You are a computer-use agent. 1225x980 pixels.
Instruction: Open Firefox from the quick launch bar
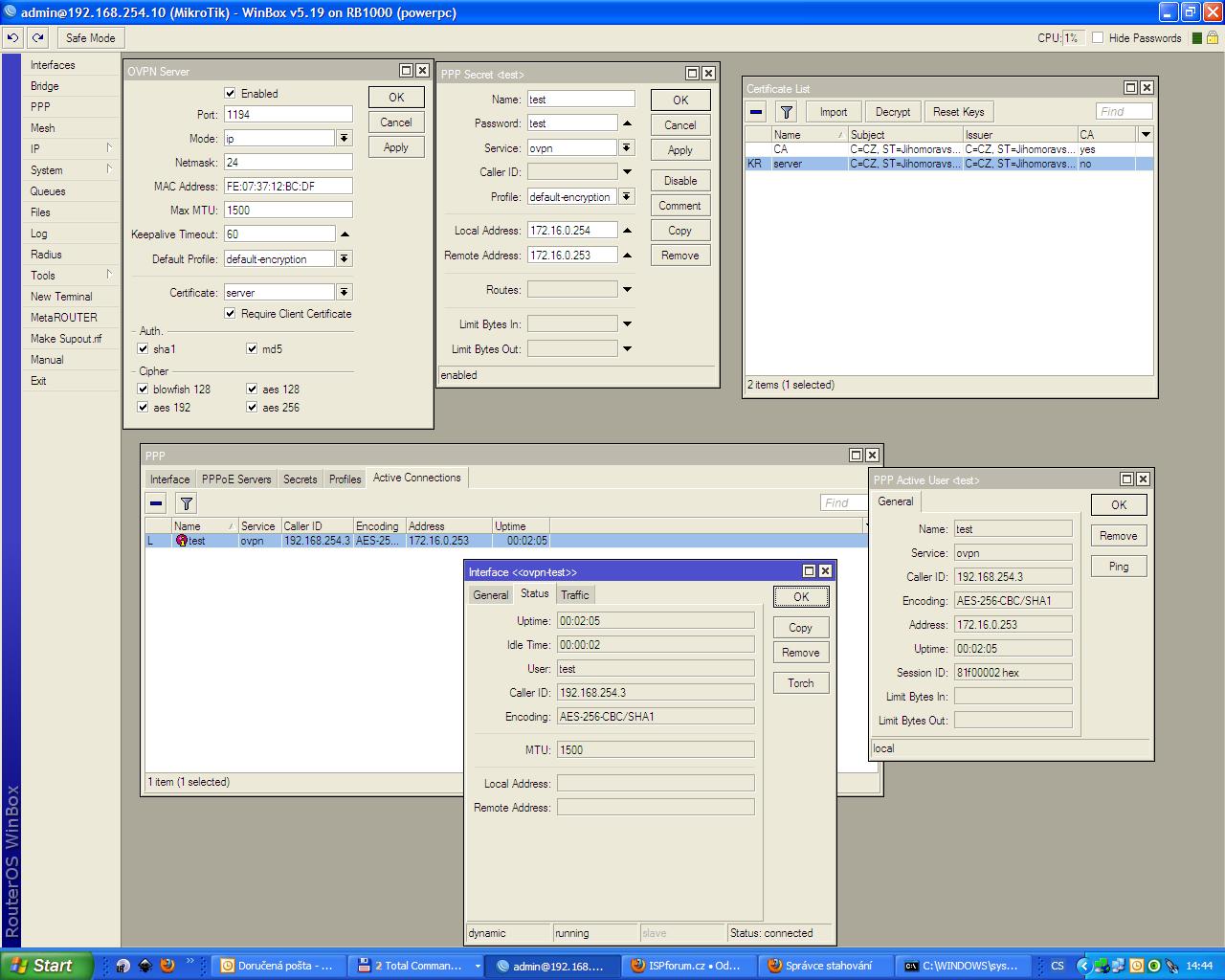pyautogui.click(x=167, y=966)
